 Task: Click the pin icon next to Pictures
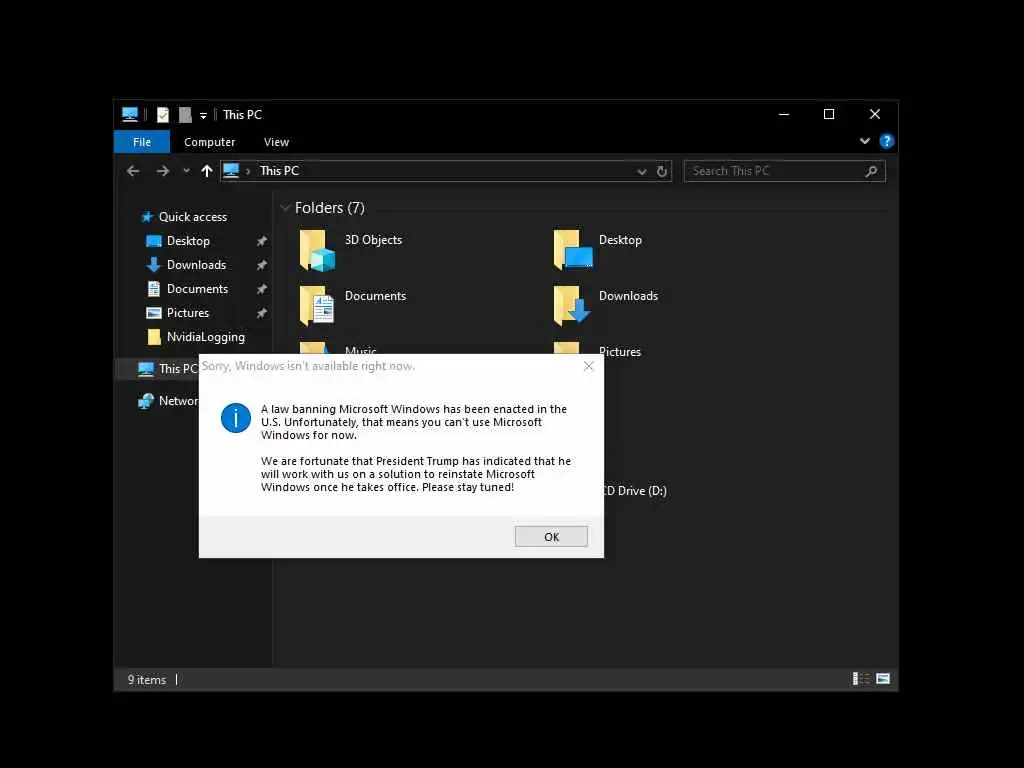(261, 313)
